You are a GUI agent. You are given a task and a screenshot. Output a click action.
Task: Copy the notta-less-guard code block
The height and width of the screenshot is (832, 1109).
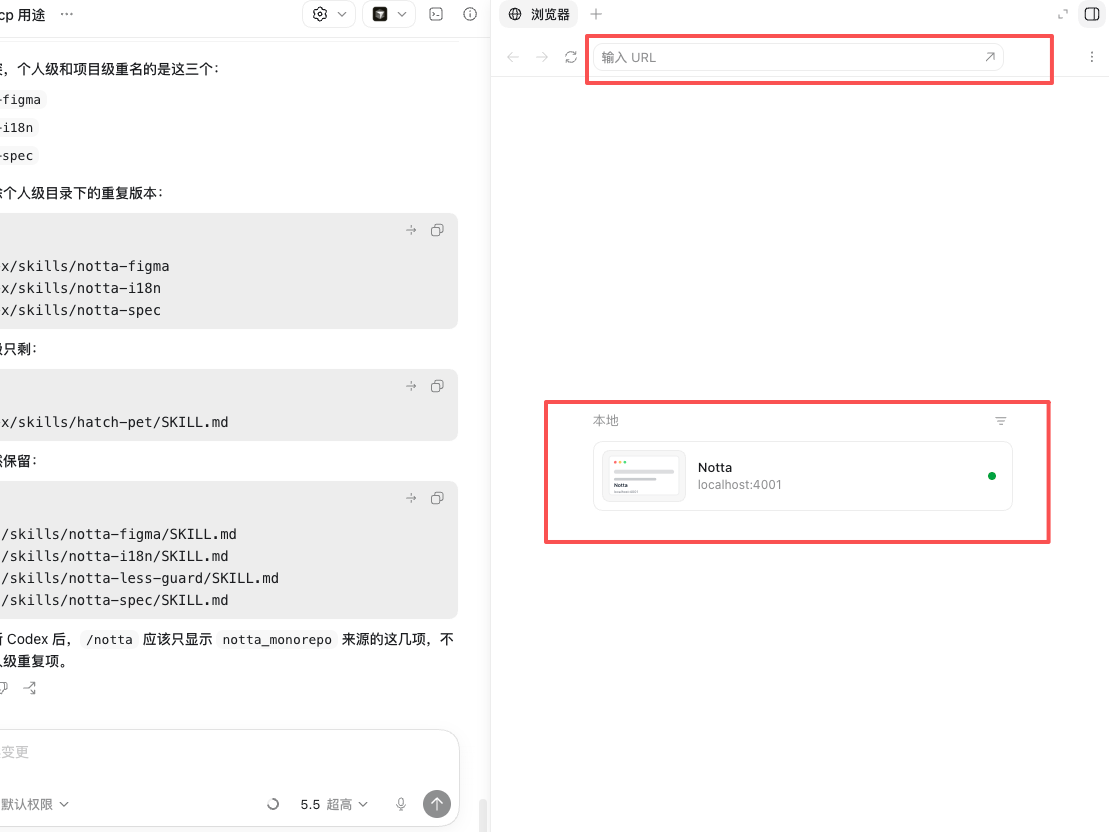(437, 498)
